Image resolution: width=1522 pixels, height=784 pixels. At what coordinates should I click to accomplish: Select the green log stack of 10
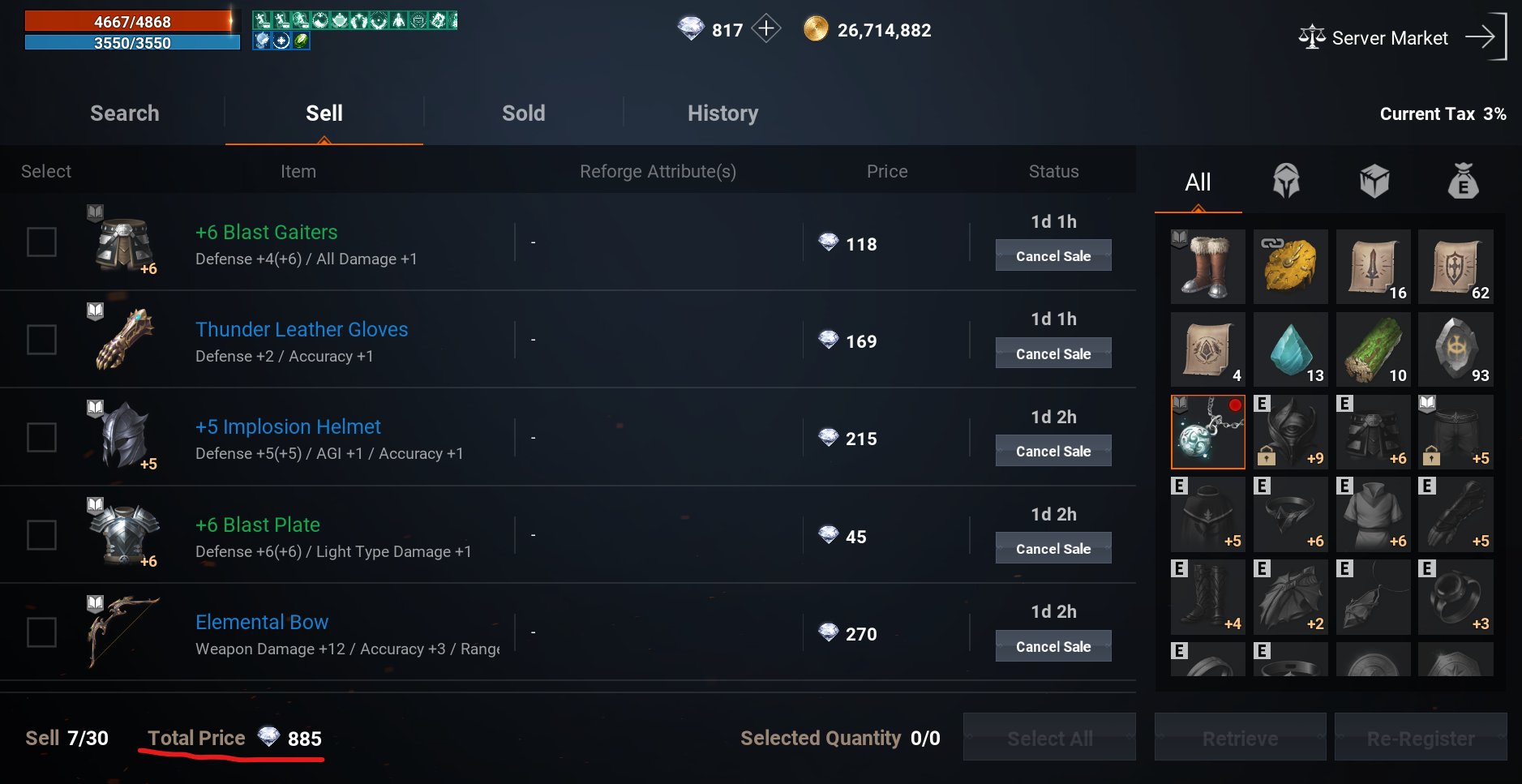click(x=1373, y=349)
